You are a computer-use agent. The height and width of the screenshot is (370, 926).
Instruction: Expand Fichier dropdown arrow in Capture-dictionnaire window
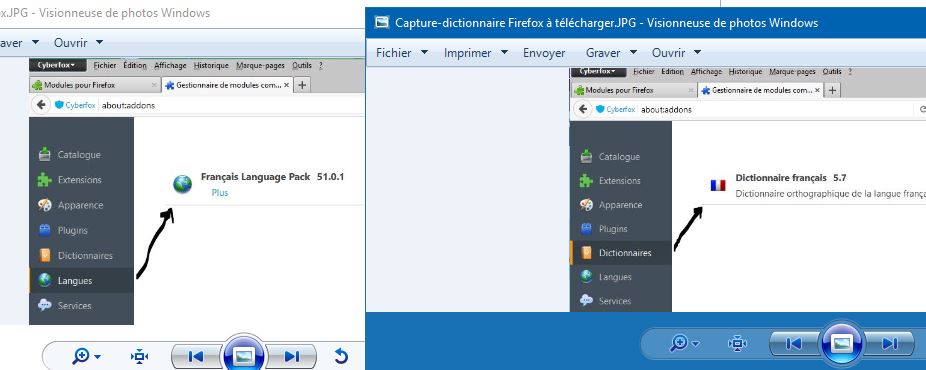tap(424, 53)
